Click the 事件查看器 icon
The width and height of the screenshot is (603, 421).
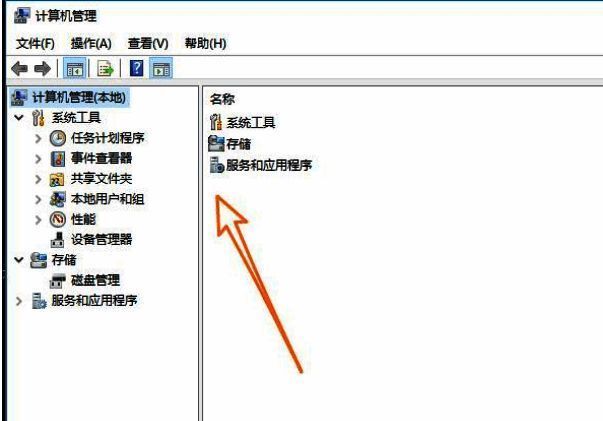point(58,158)
